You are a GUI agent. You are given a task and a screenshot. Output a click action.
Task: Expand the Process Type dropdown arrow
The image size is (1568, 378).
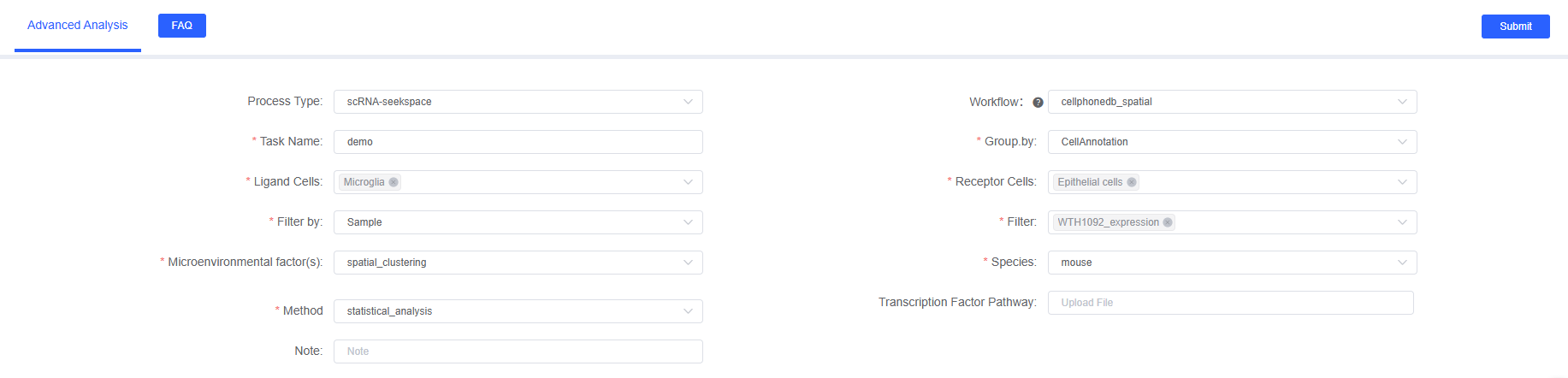688,102
